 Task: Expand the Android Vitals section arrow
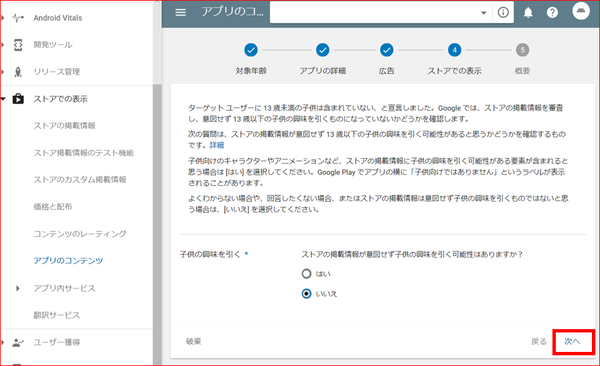click(2, 18)
